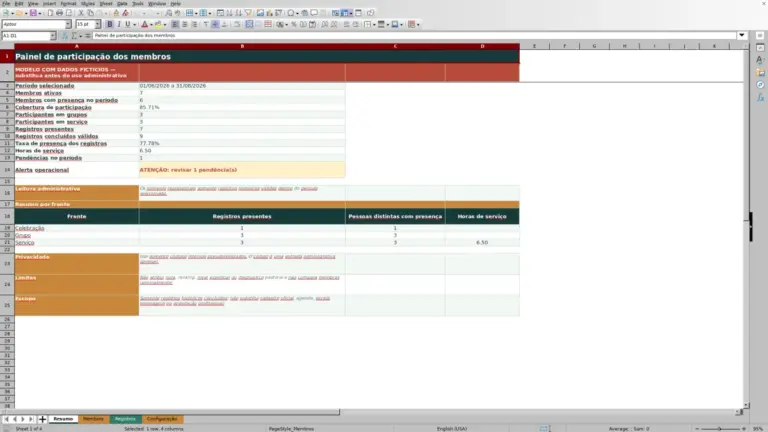Click the Save document icon
The image size is (768, 432).
(33, 13)
